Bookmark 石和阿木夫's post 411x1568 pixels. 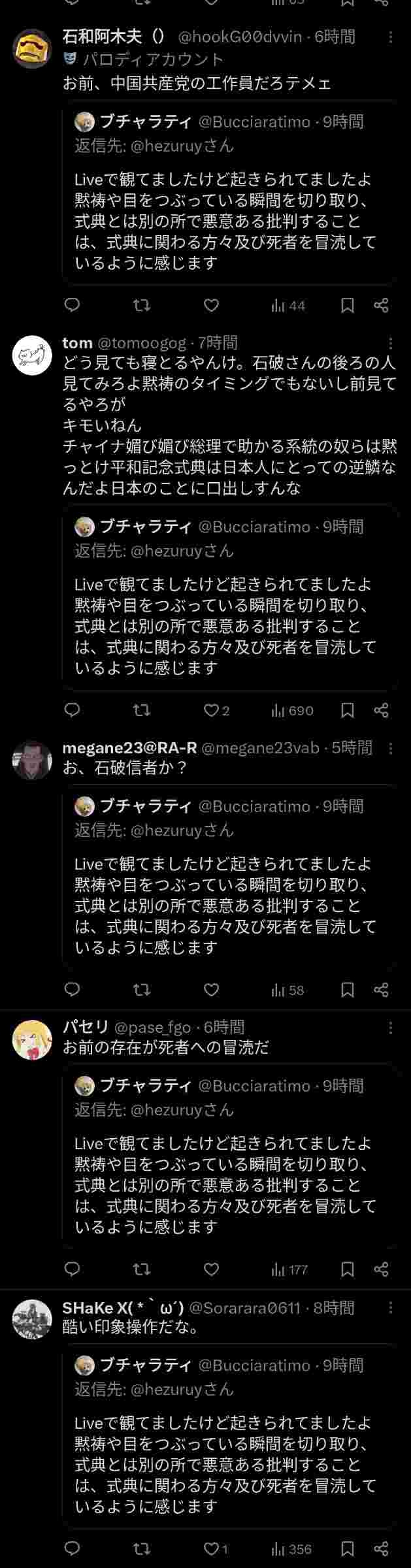[348, 305]
